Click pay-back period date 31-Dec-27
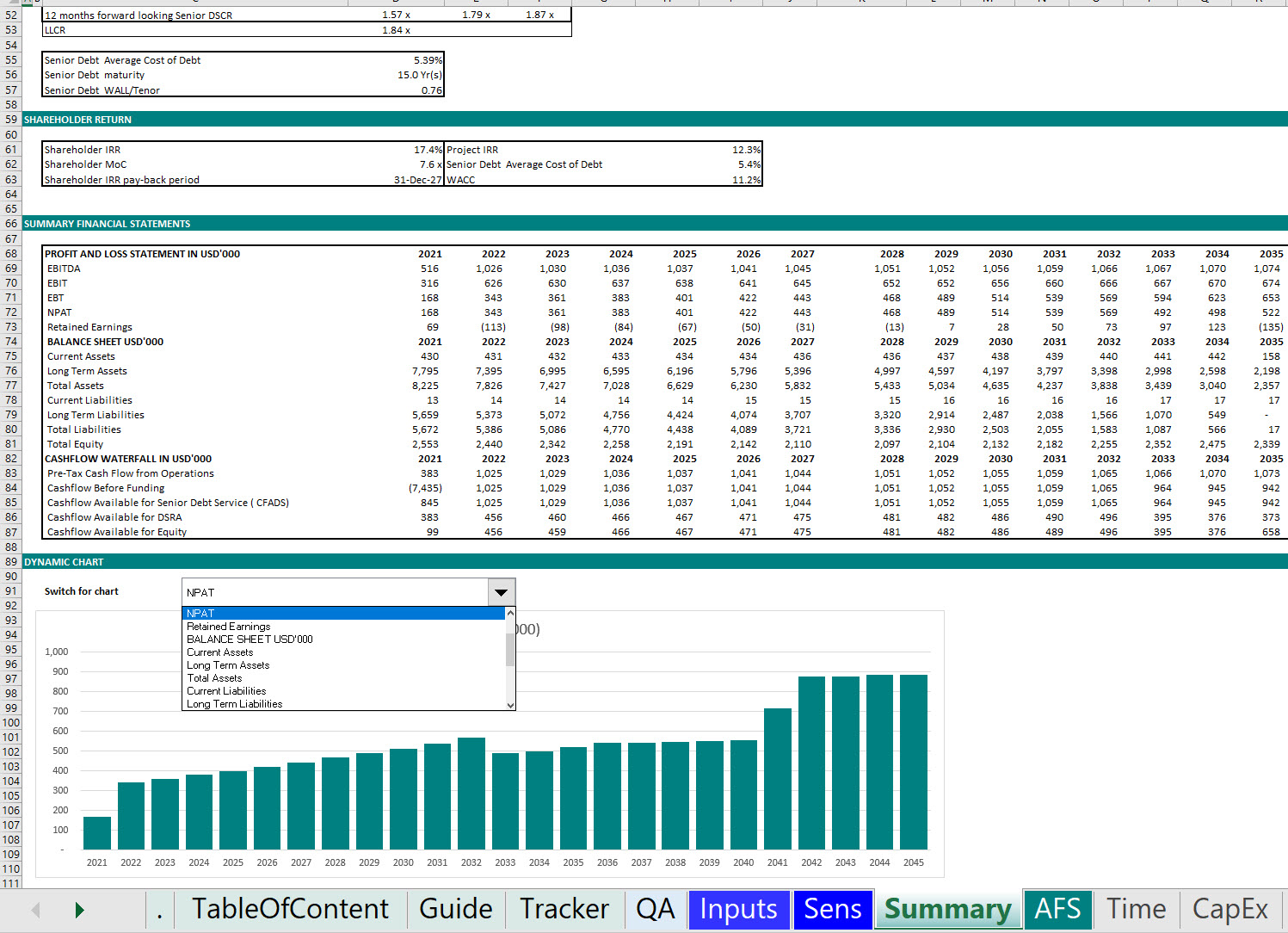Screen dimensions: 1288x933 point(418,180)
